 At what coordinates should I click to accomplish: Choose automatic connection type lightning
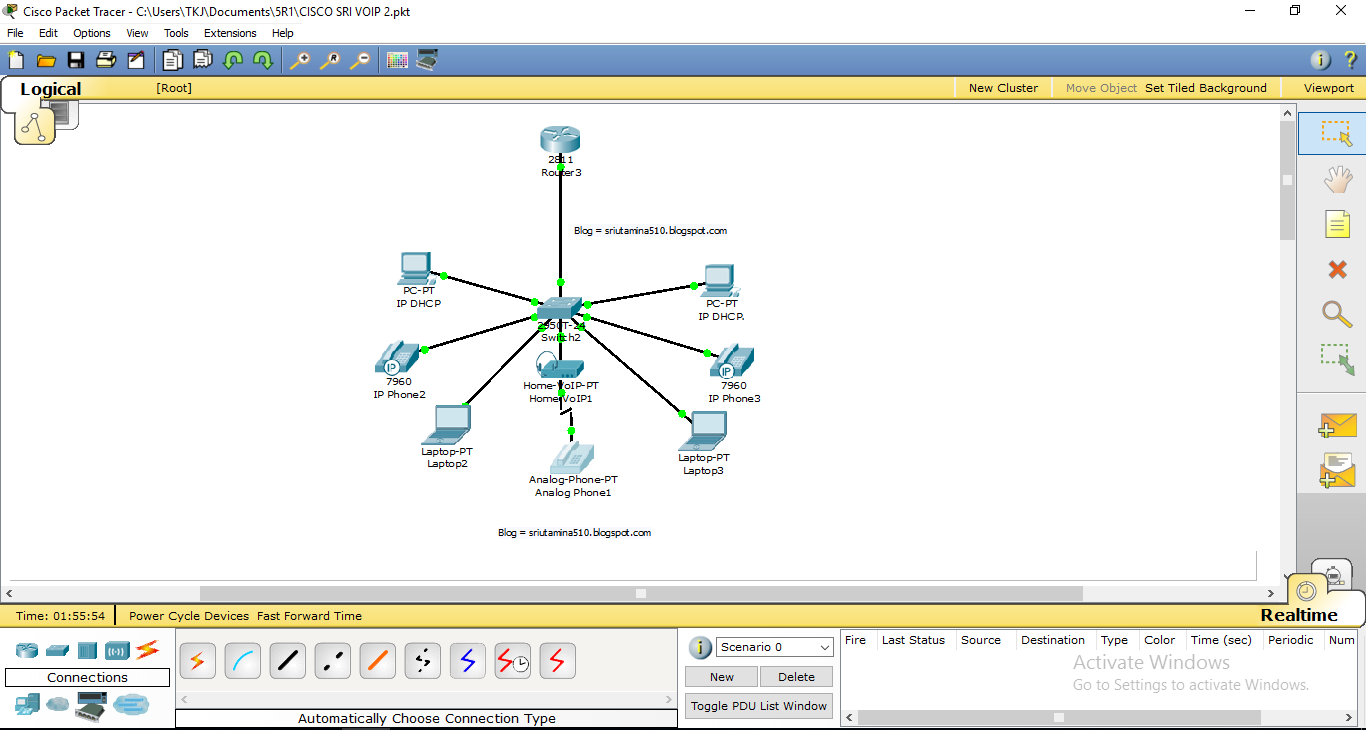[x=197, y=661]
